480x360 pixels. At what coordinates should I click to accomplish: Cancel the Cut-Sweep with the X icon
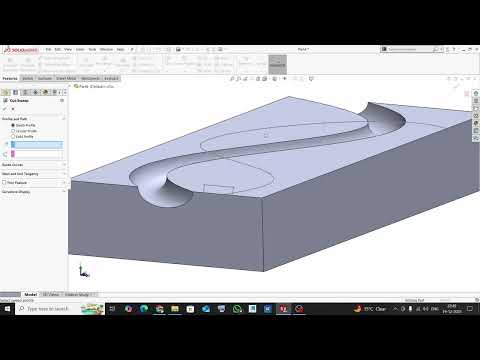point(13,109)
